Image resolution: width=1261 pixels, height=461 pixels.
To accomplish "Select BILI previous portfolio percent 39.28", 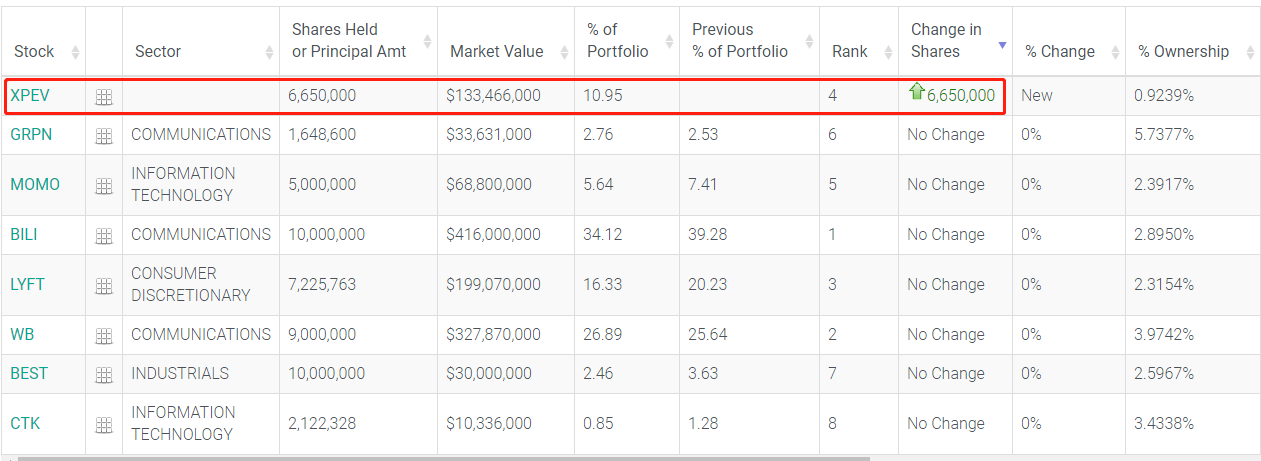I will 707,234.
